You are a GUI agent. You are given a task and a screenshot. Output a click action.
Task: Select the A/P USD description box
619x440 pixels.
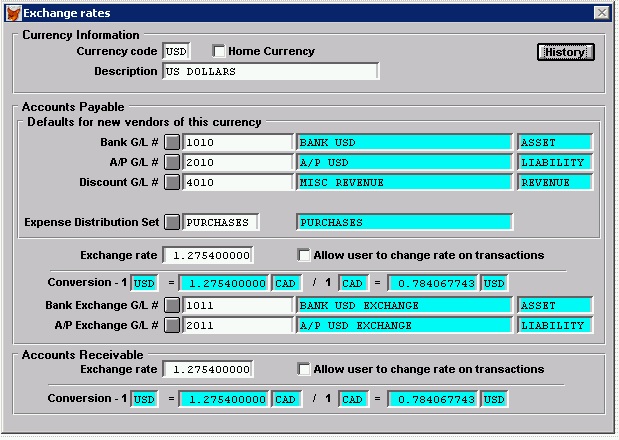(x=404, y=163)
